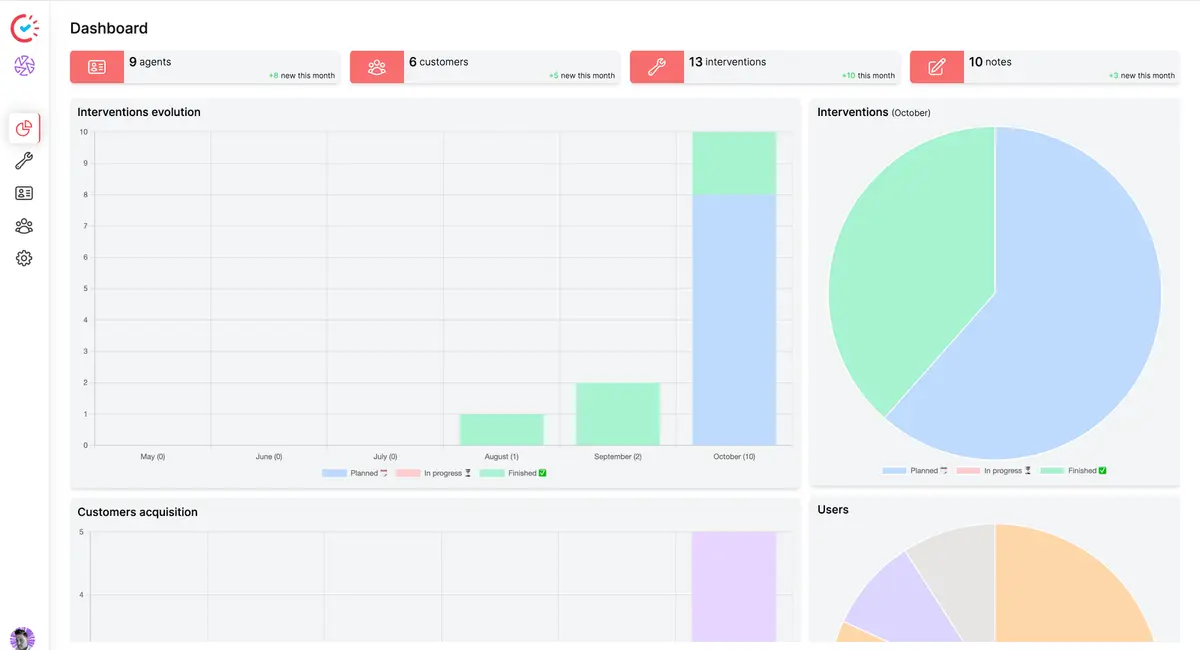The width and height of the screenshot is (1200, 650).
Task: Toggle In progress legend in Interventions evolution chart
Action: pos(433,473)
